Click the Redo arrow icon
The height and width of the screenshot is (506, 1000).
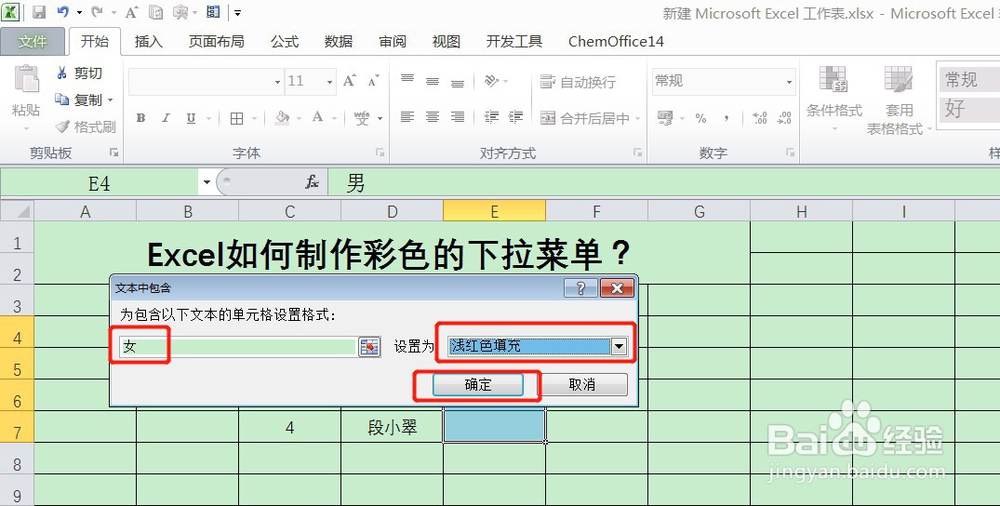point(97,12)
